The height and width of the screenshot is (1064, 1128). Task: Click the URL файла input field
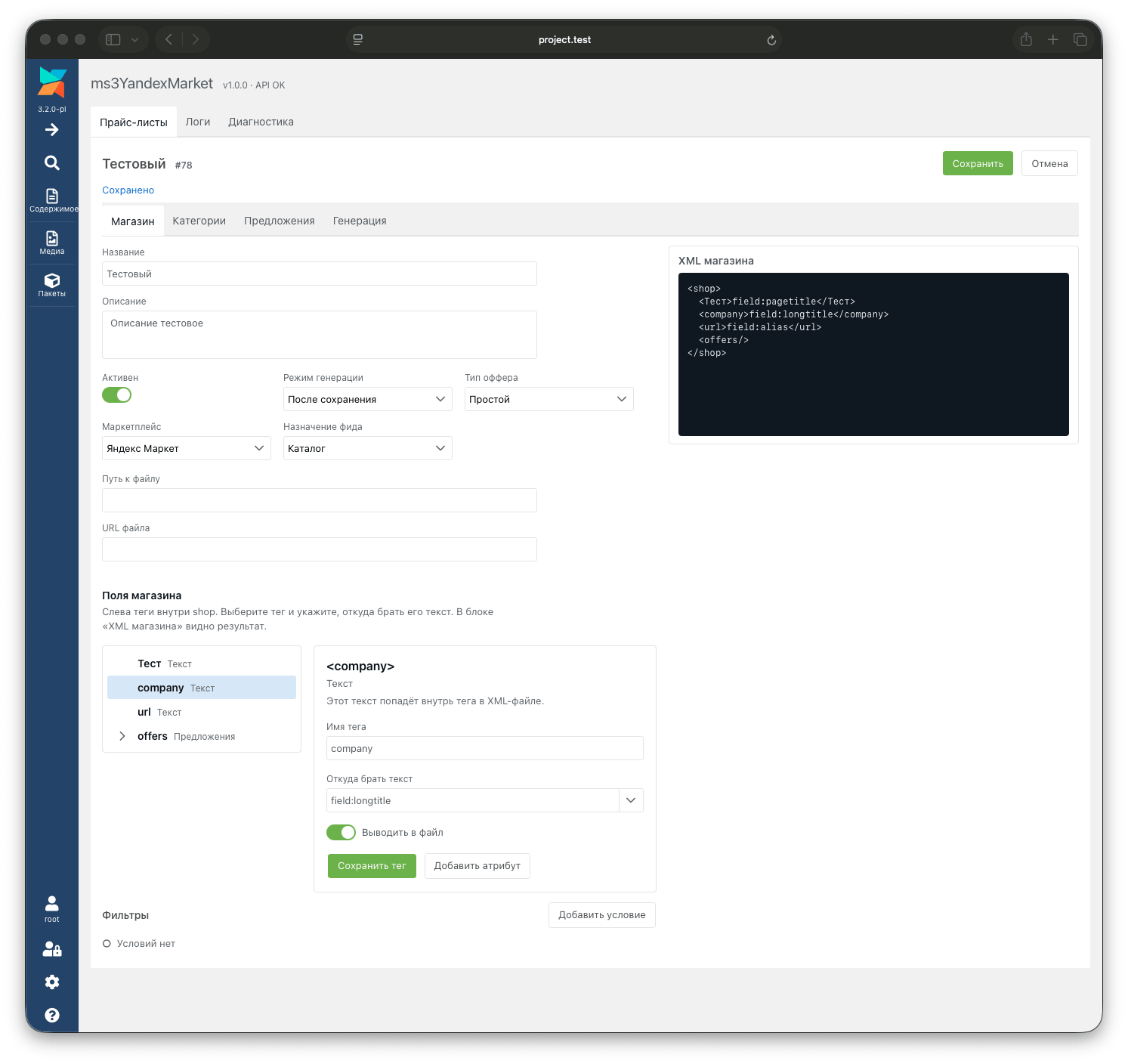320,549
